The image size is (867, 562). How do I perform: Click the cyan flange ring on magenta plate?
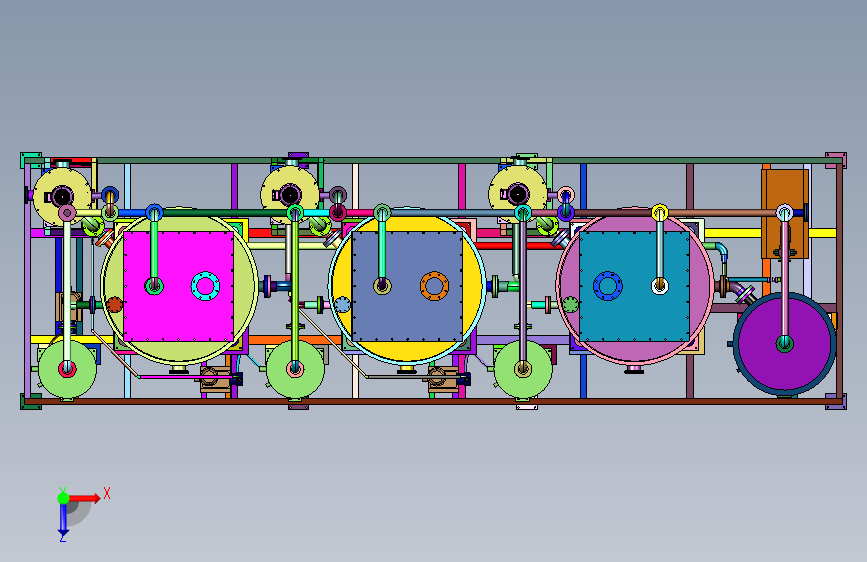pos(205,286)
